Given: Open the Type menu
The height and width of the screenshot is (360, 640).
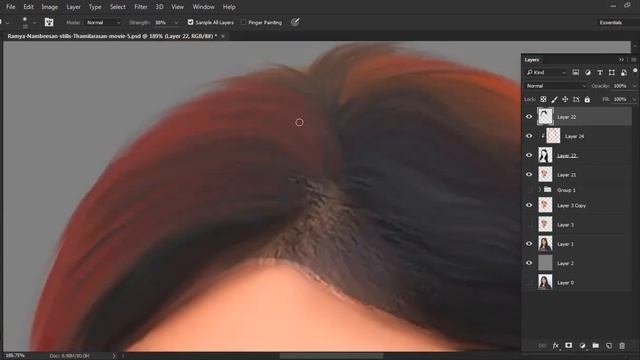Looking at the screenshot, I should tap(95, 7).
